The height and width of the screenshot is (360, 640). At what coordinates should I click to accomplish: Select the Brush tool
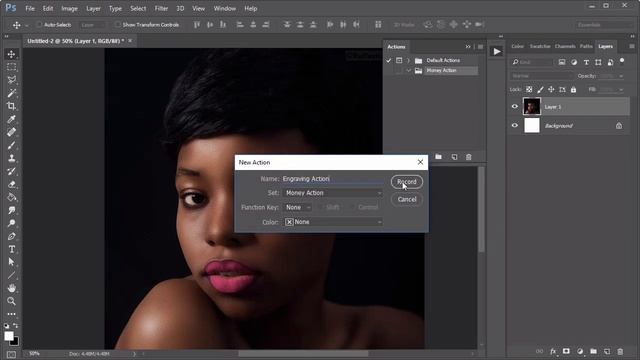click(11, 145)
